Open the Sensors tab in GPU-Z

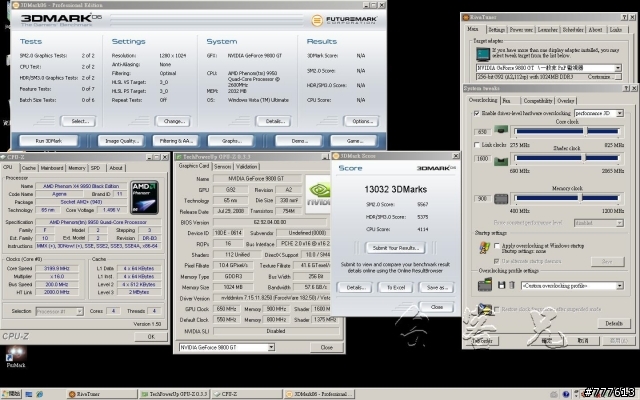[222, 167]
